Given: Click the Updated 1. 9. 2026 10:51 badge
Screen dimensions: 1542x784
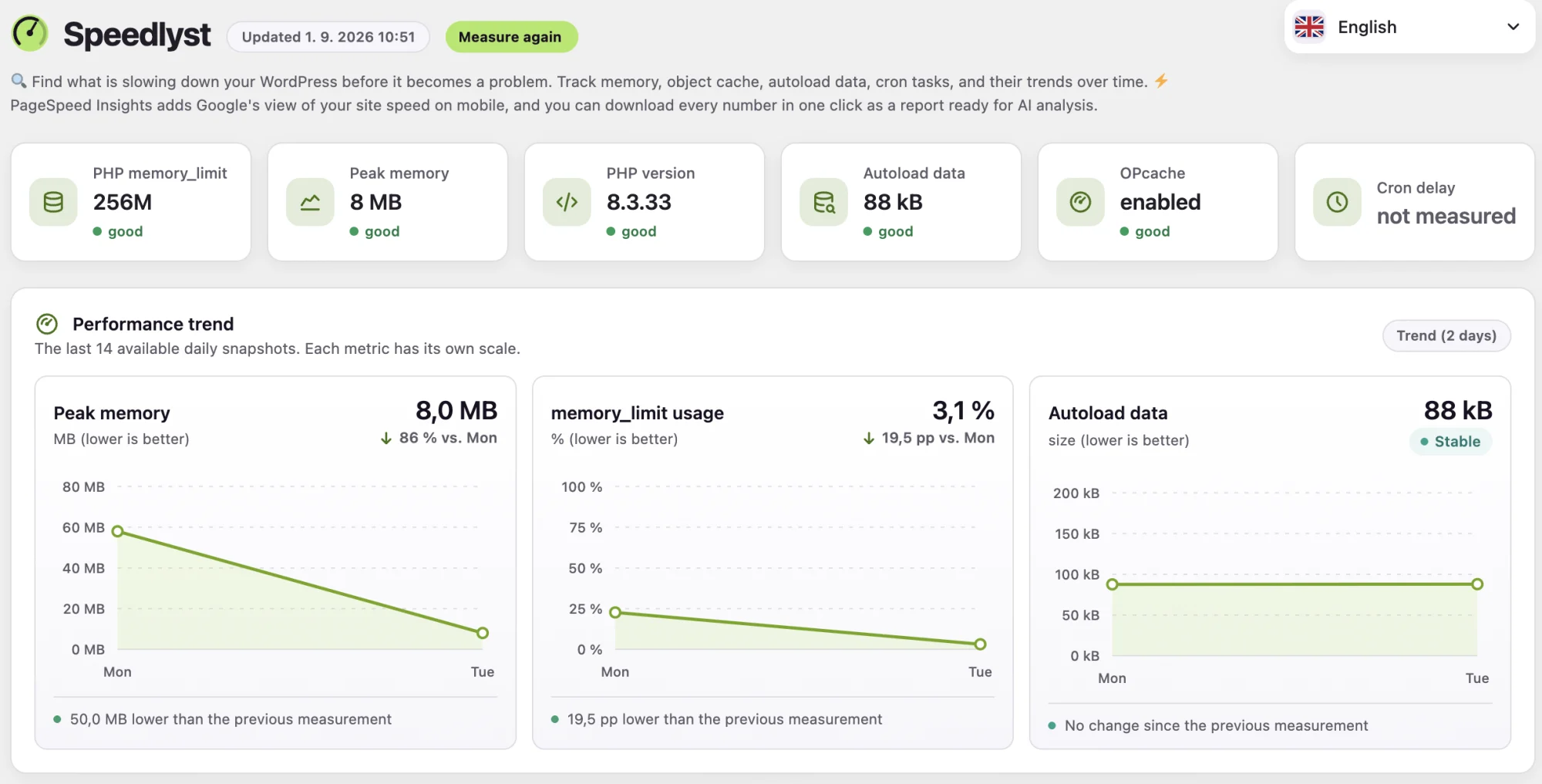Looking at the screenshot, I should coord(328,37).
